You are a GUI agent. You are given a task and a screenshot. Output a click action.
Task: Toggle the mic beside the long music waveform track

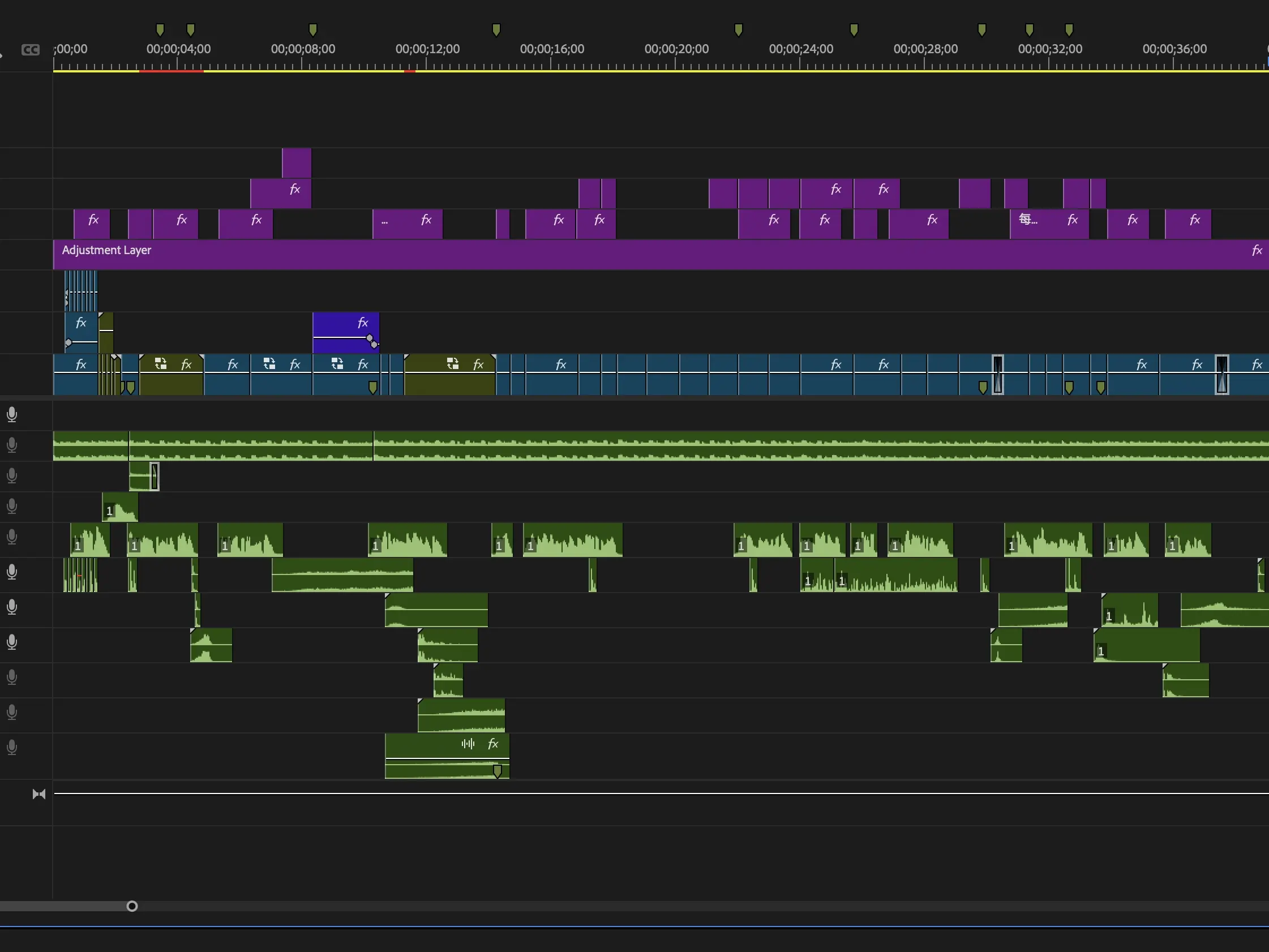(11, 445)
